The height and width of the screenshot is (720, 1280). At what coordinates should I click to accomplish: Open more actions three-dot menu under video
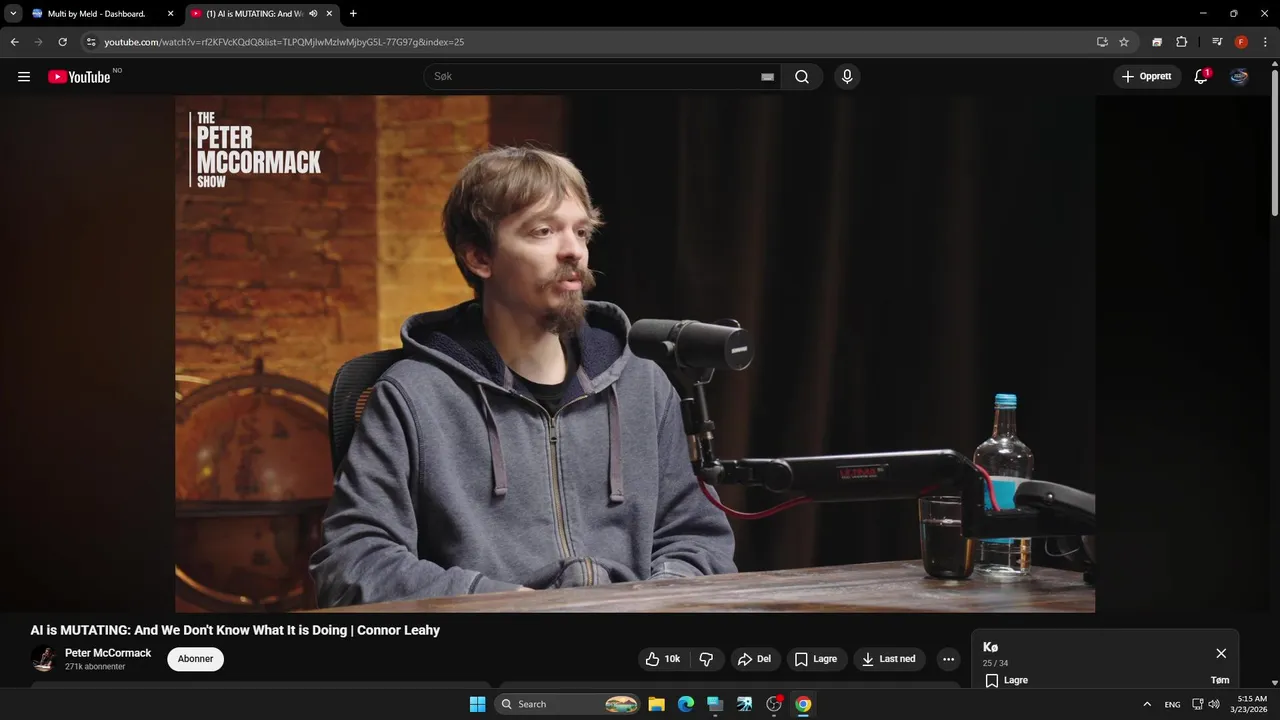[x=948, y=659]
